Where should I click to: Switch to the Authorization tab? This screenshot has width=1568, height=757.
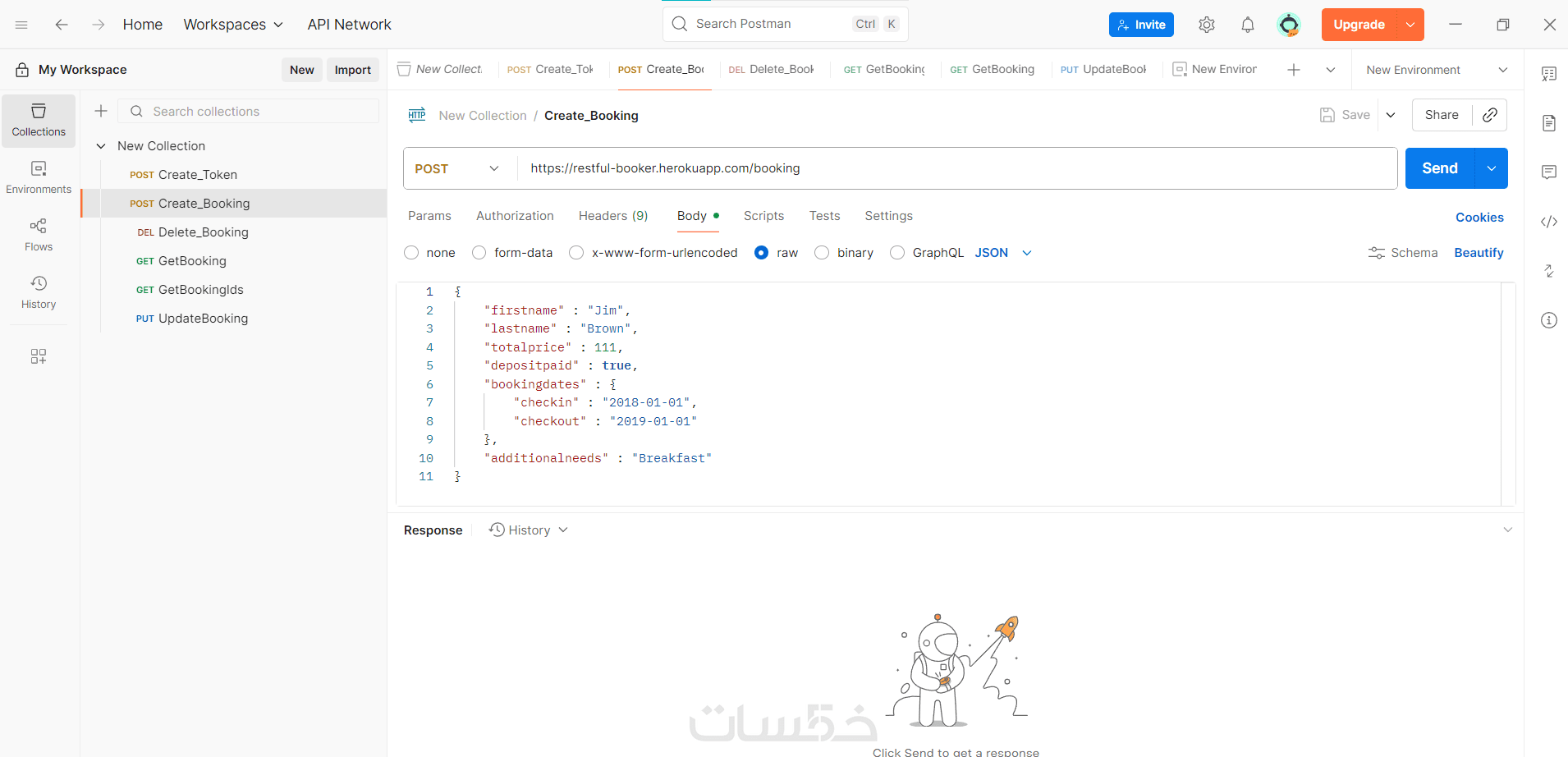pyautogui.click(x=515, y=216)
